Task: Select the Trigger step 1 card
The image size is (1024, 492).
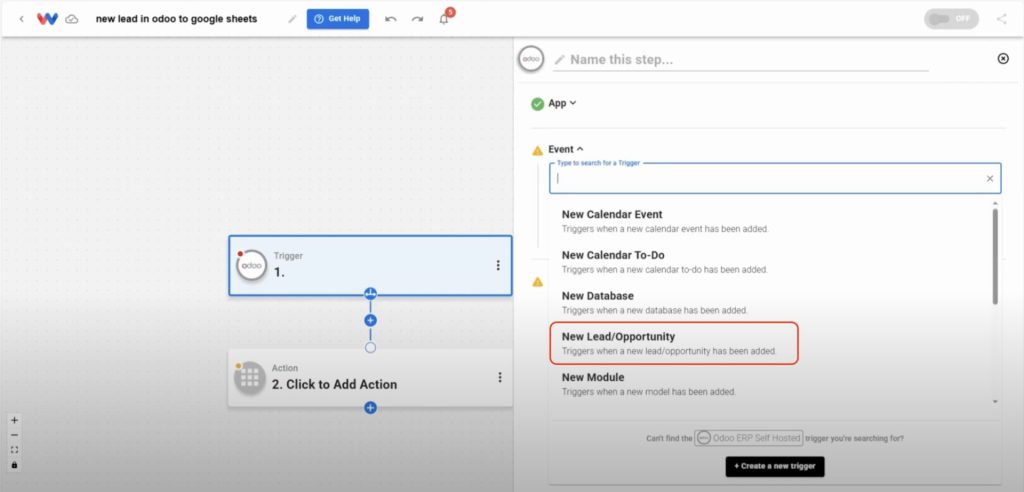Action: point(370,265)
